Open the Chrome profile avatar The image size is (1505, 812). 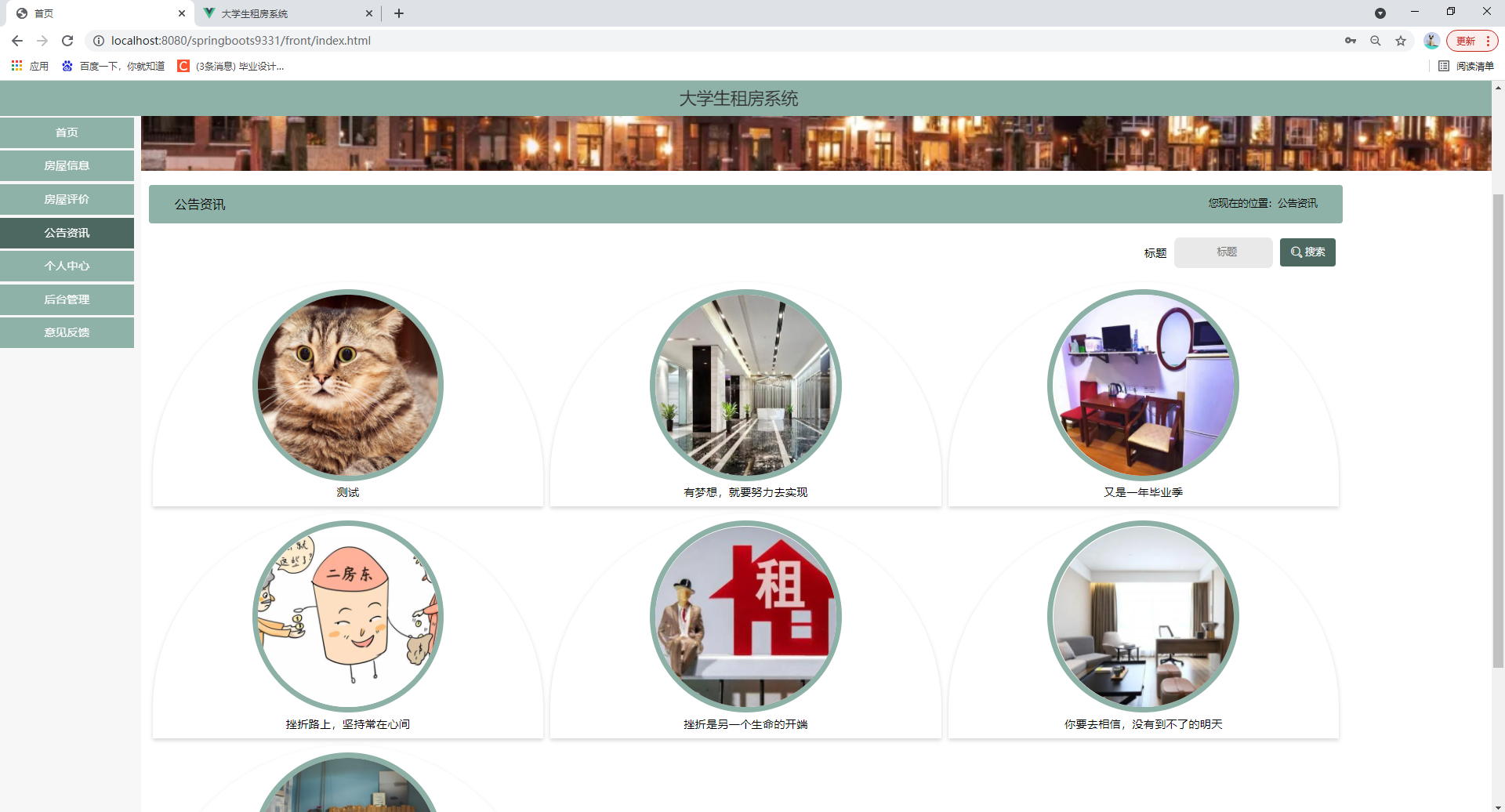coord(1431,41)
